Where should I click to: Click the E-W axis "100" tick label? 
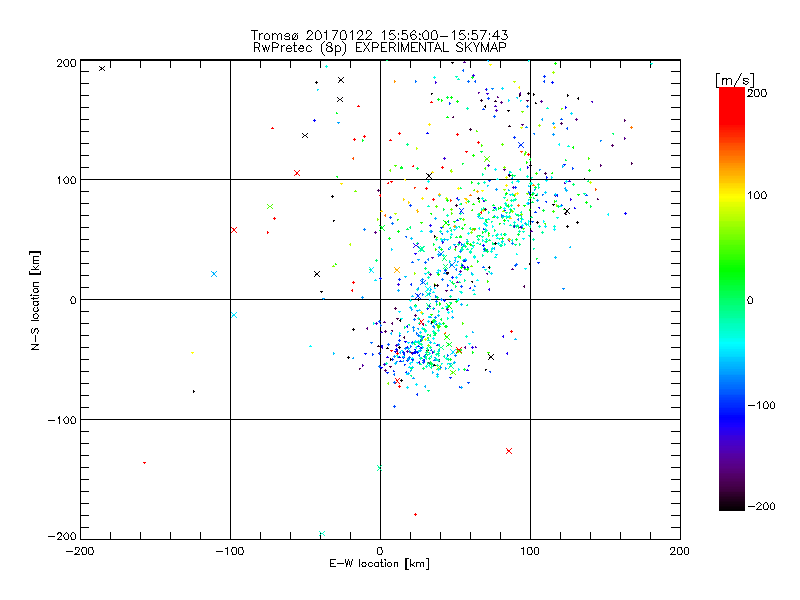pyautogui.click(x=530, y=551)
